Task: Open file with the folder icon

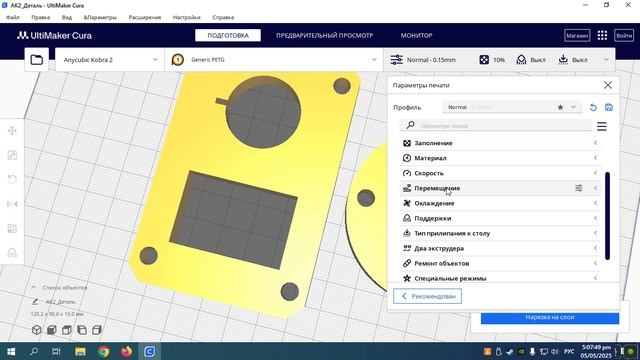Action: [x=37, y=60]
